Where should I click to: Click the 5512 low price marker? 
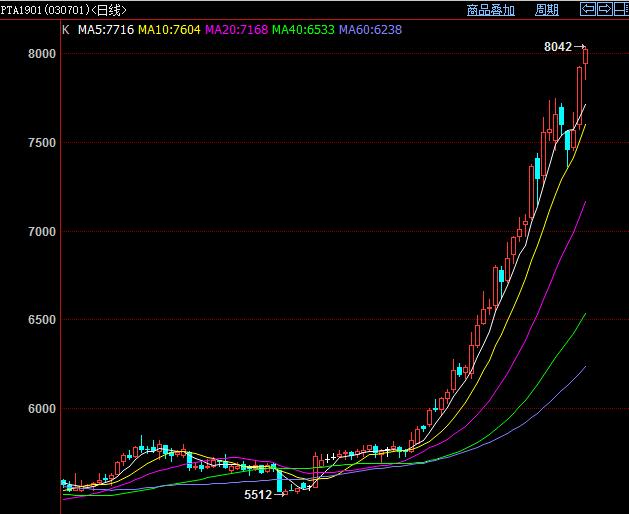pos(258,494)
